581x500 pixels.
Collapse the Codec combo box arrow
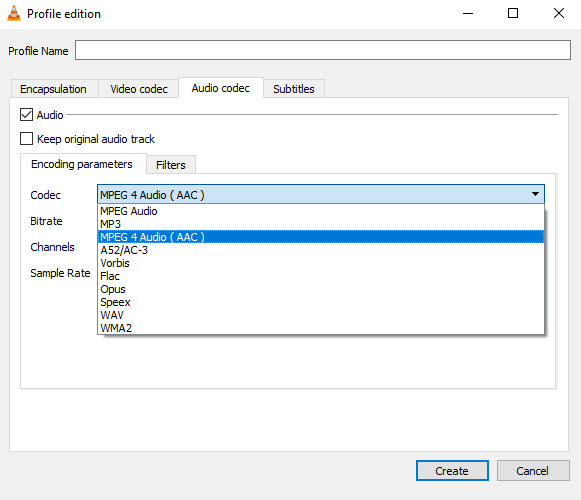pos(535,194)
